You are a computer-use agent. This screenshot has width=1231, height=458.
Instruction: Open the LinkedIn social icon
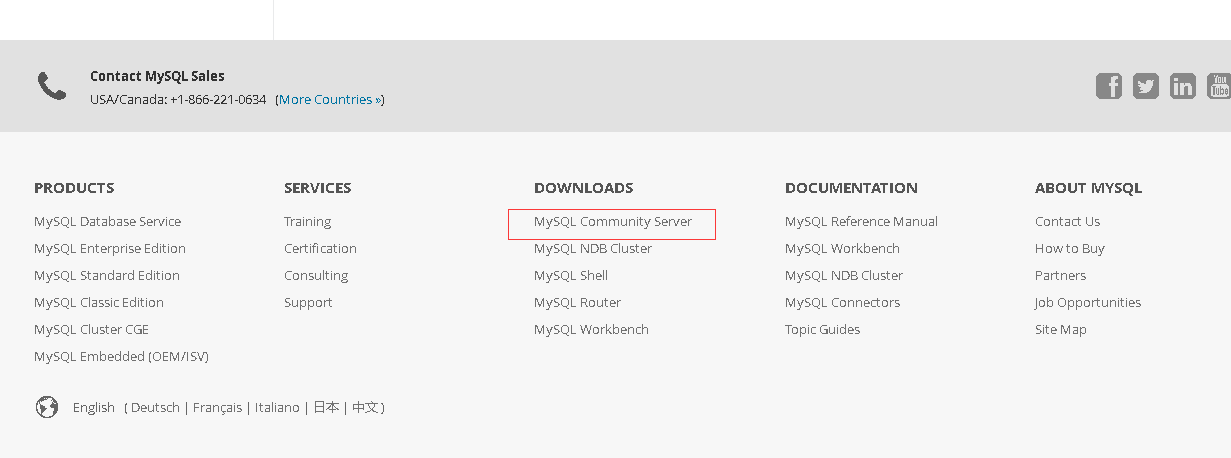coord(1183,86)
